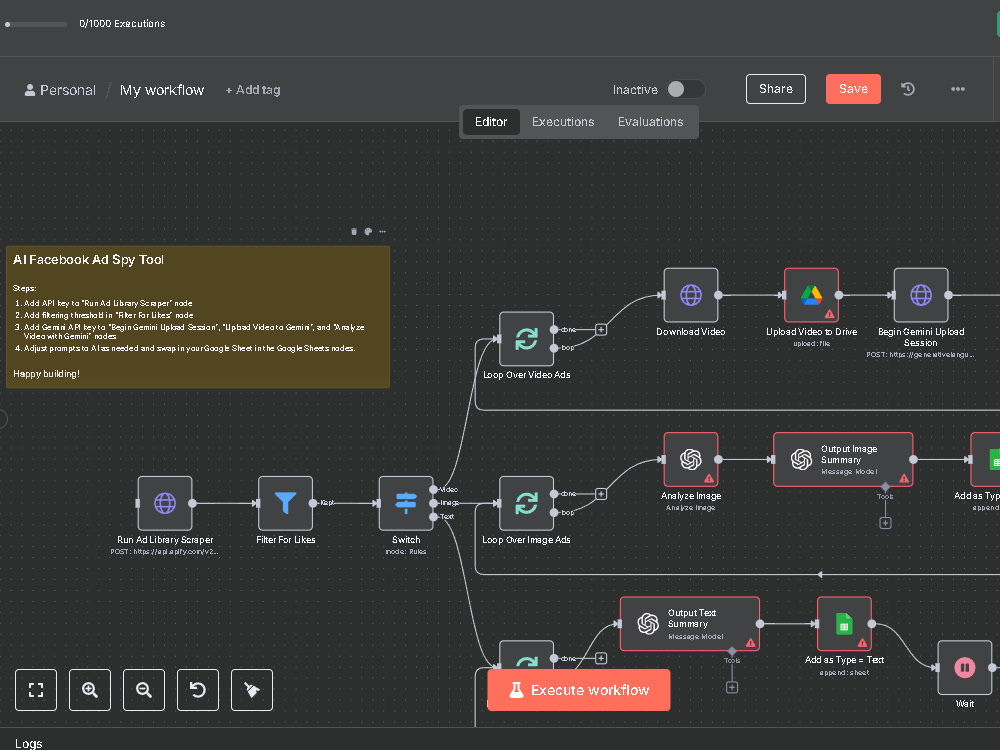
Task: Zoom out of the canvas
Action: (143, 690)
